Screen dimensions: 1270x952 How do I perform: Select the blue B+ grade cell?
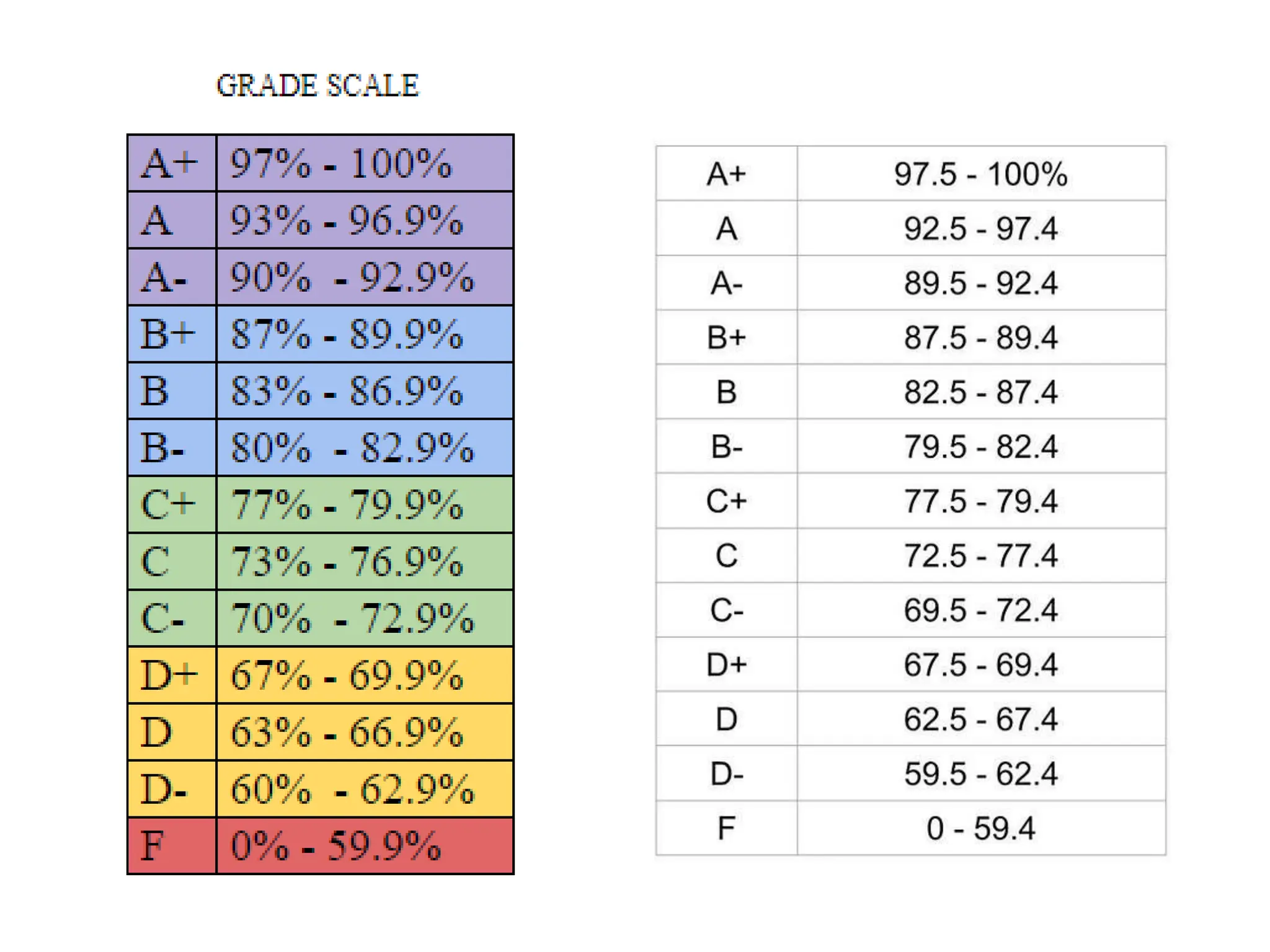pos(172,334)
